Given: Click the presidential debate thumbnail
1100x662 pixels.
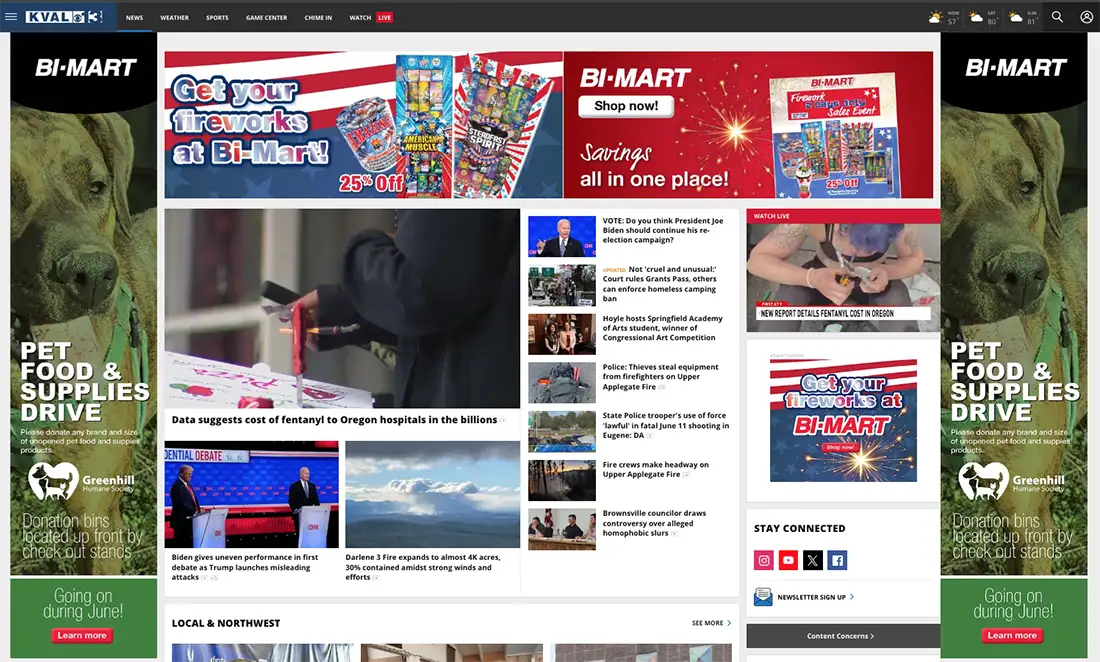Looking at the screenshot, I should pos(252,494).
